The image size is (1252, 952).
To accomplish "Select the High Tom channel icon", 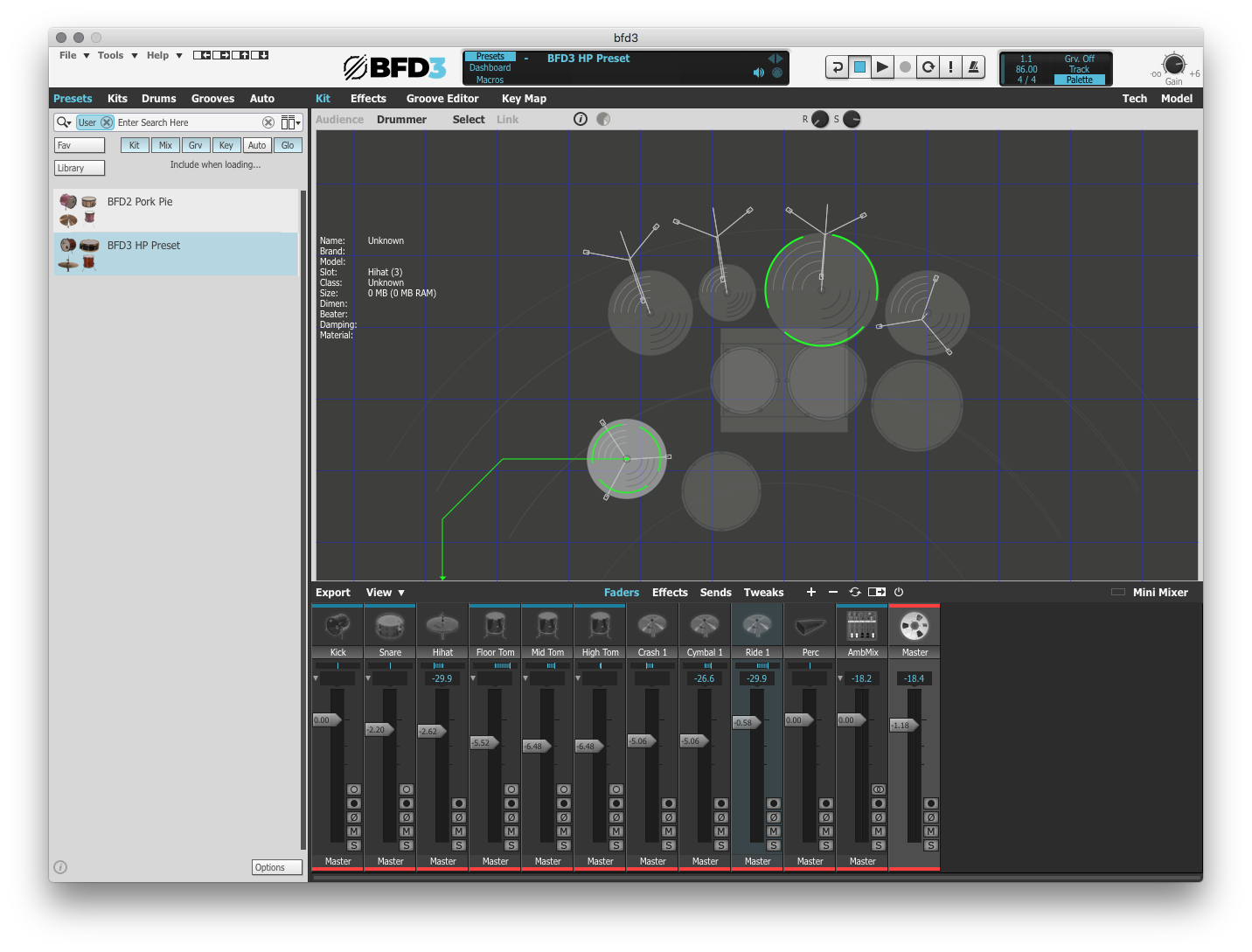I will pos(600,626).
